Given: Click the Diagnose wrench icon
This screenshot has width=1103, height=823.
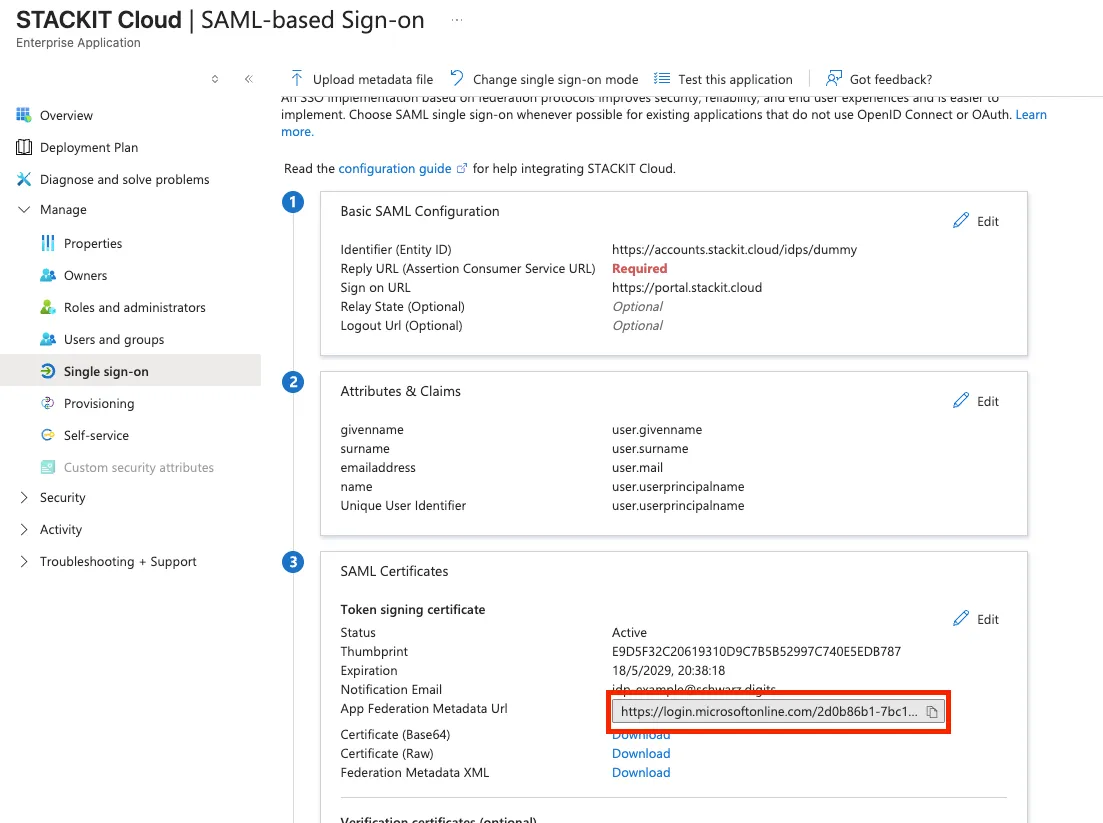Looking at the screenshot, I should coord(24,179).
